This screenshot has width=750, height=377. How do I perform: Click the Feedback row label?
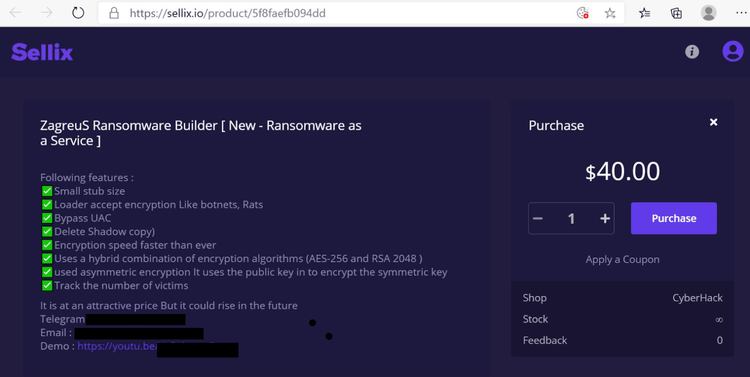tap(545, 340)
